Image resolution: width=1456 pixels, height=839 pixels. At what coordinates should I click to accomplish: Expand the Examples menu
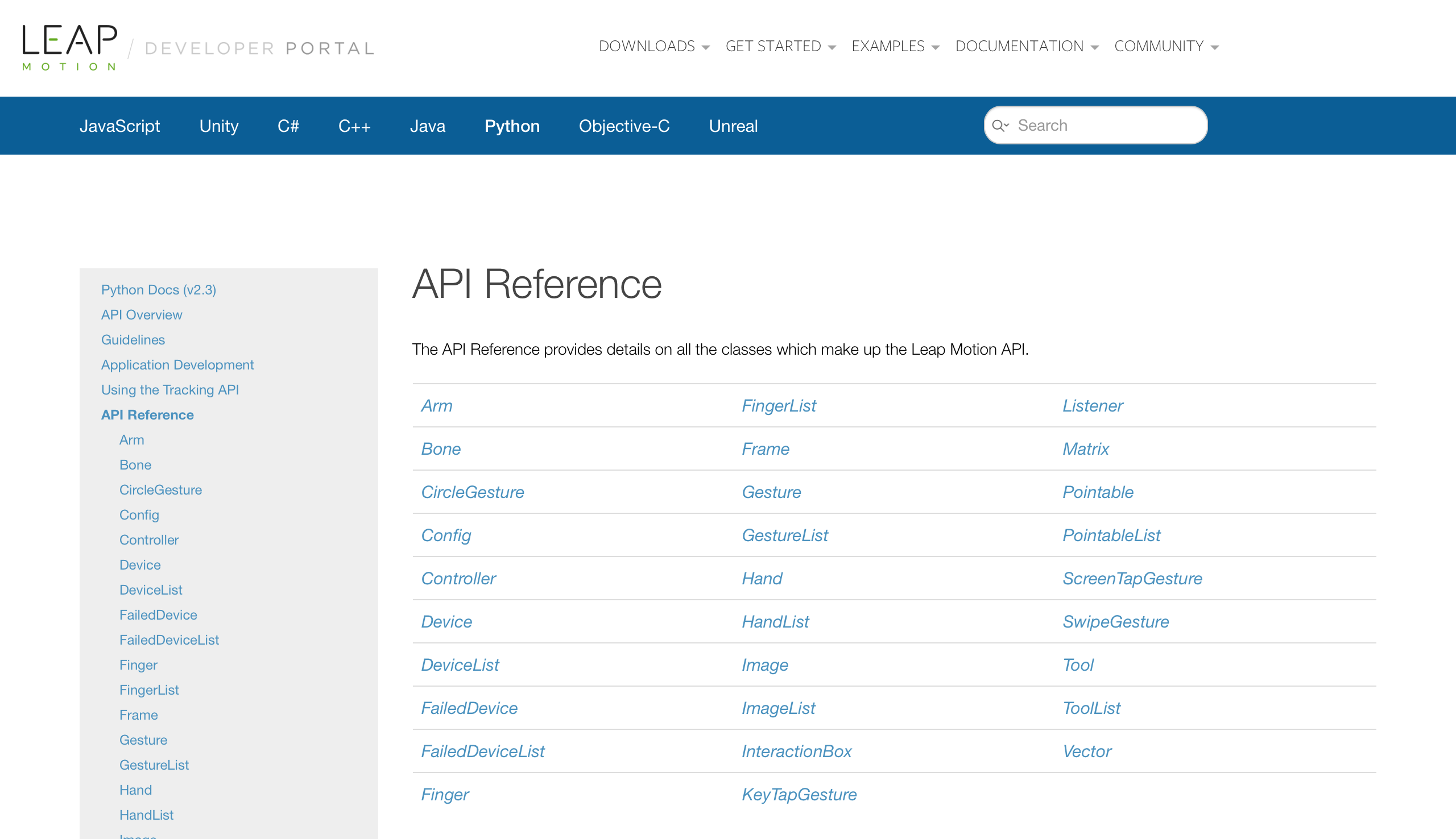[895, 46]
